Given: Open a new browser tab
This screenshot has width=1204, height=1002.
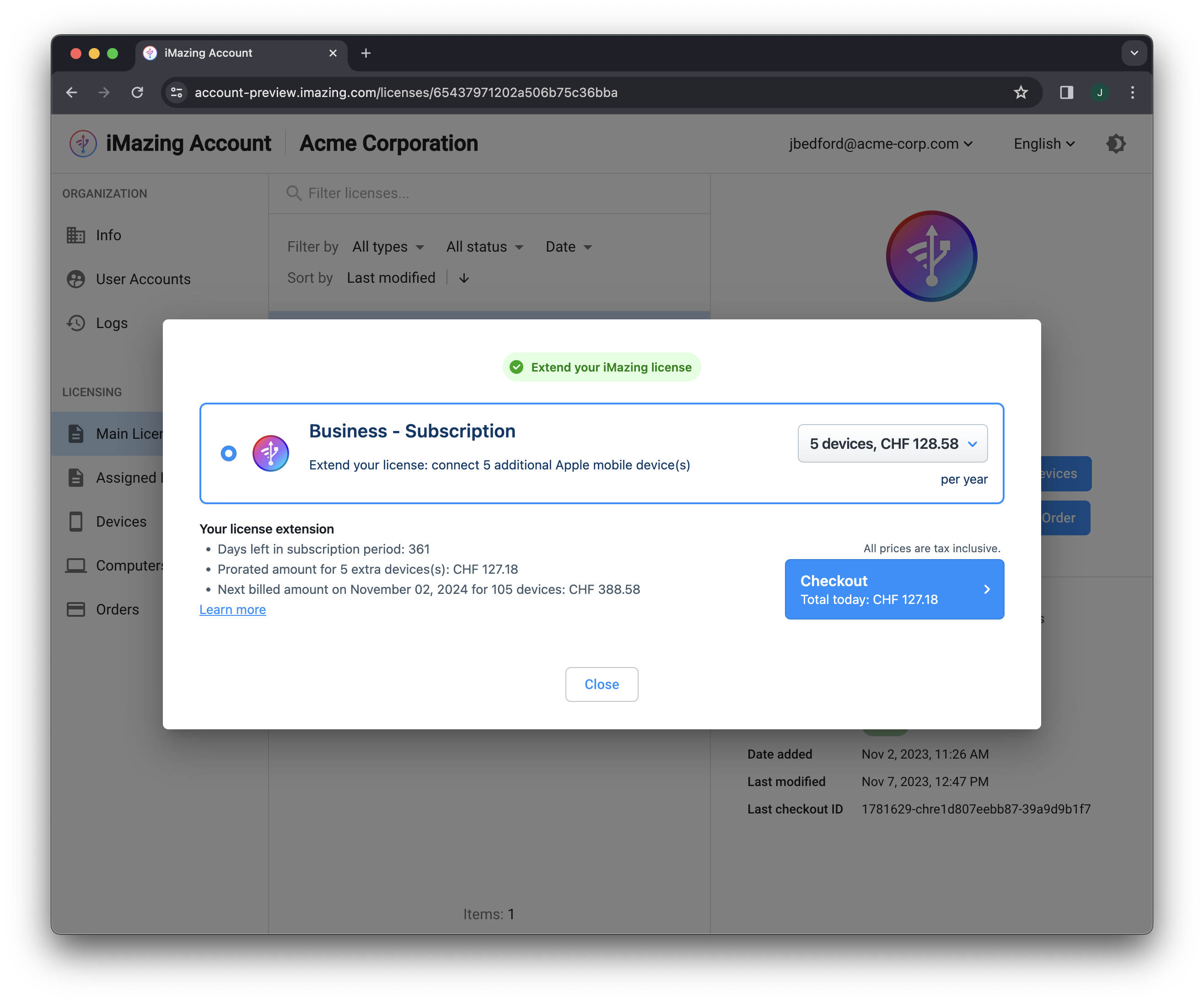Looking at the screenshot, I should click(x=366, y=53).
